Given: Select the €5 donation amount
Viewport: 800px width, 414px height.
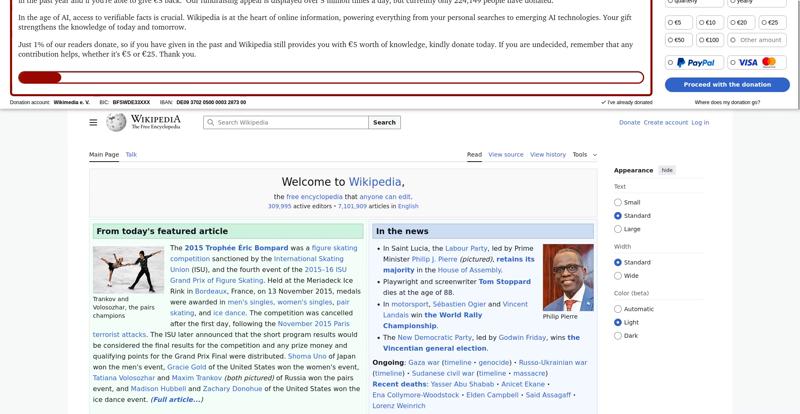Looking at the screenshot, I should click(678, 22).
